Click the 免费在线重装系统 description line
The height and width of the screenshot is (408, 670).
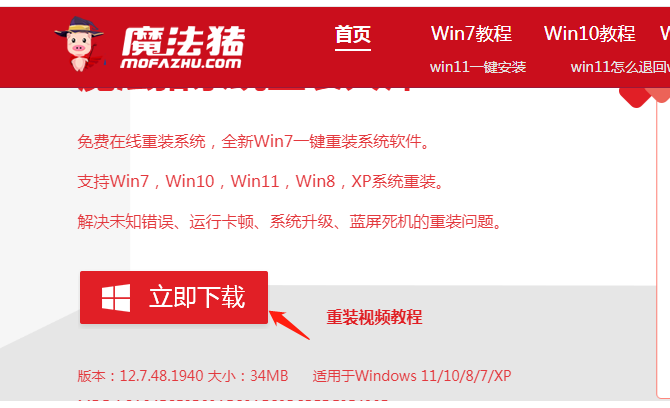tap(254, 141)
